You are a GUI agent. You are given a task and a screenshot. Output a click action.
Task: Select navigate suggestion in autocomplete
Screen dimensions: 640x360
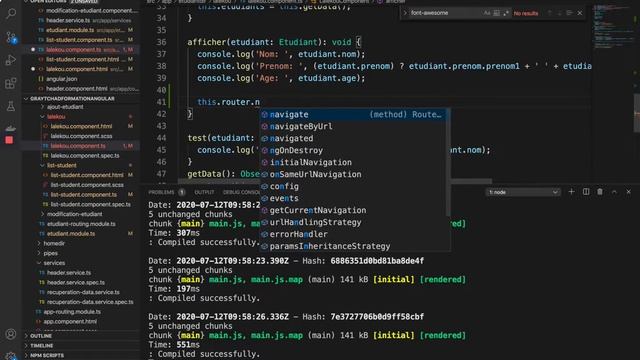(353, 115)
